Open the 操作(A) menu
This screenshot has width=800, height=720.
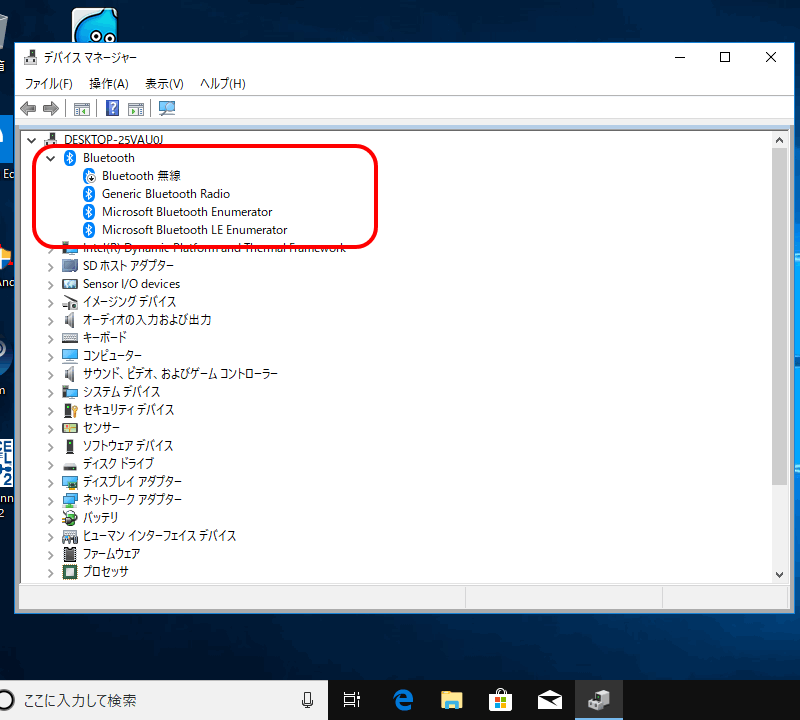108,83
